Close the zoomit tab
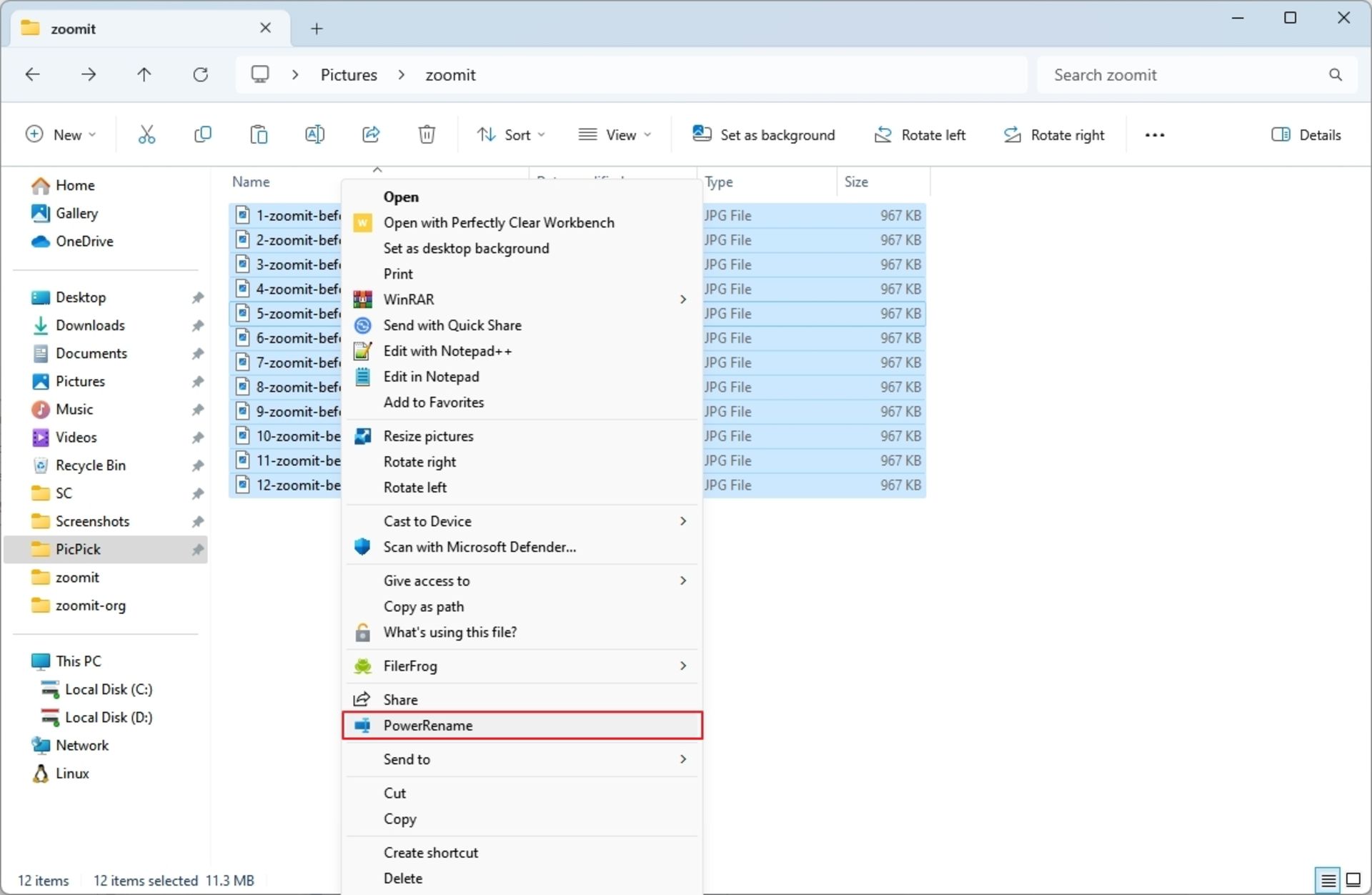Screen dimensions: 1372x895 coord(265,28)
